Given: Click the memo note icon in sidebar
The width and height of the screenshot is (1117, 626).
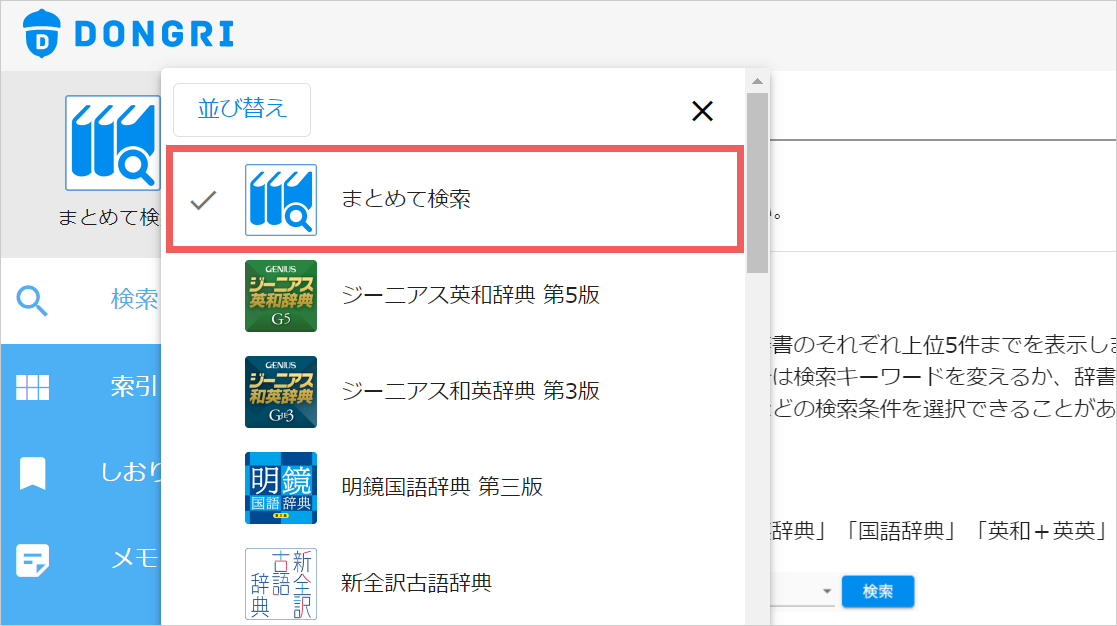Looking at the screenshot, I should click(x=33, y=560).
